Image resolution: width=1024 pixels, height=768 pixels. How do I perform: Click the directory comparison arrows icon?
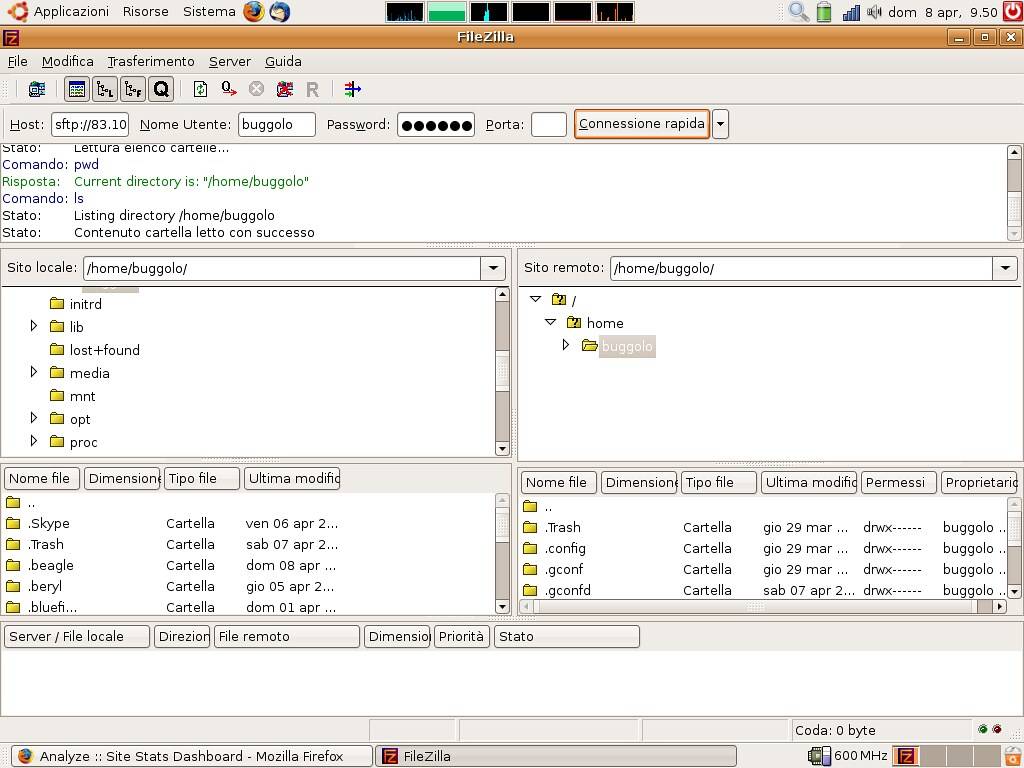coord(352,89)
